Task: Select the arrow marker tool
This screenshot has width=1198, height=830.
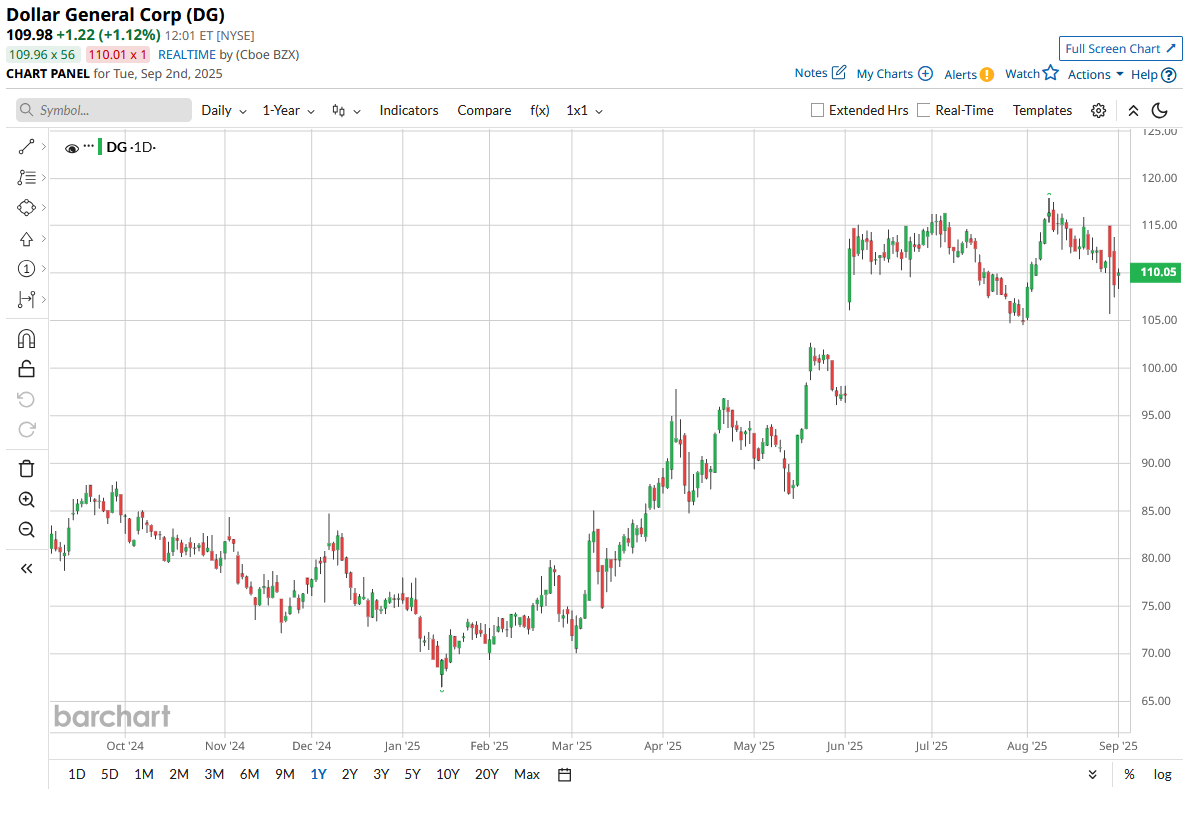Action: (26, 238)
